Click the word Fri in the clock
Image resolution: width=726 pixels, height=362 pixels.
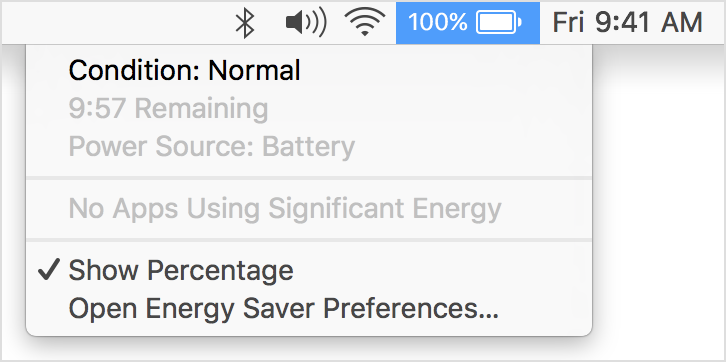(x=569, y=23)
